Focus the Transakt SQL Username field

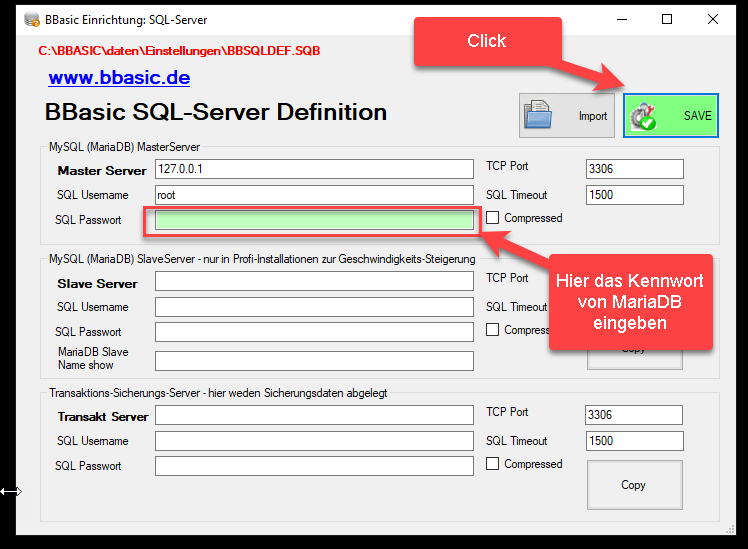click(x=314, y=441)
